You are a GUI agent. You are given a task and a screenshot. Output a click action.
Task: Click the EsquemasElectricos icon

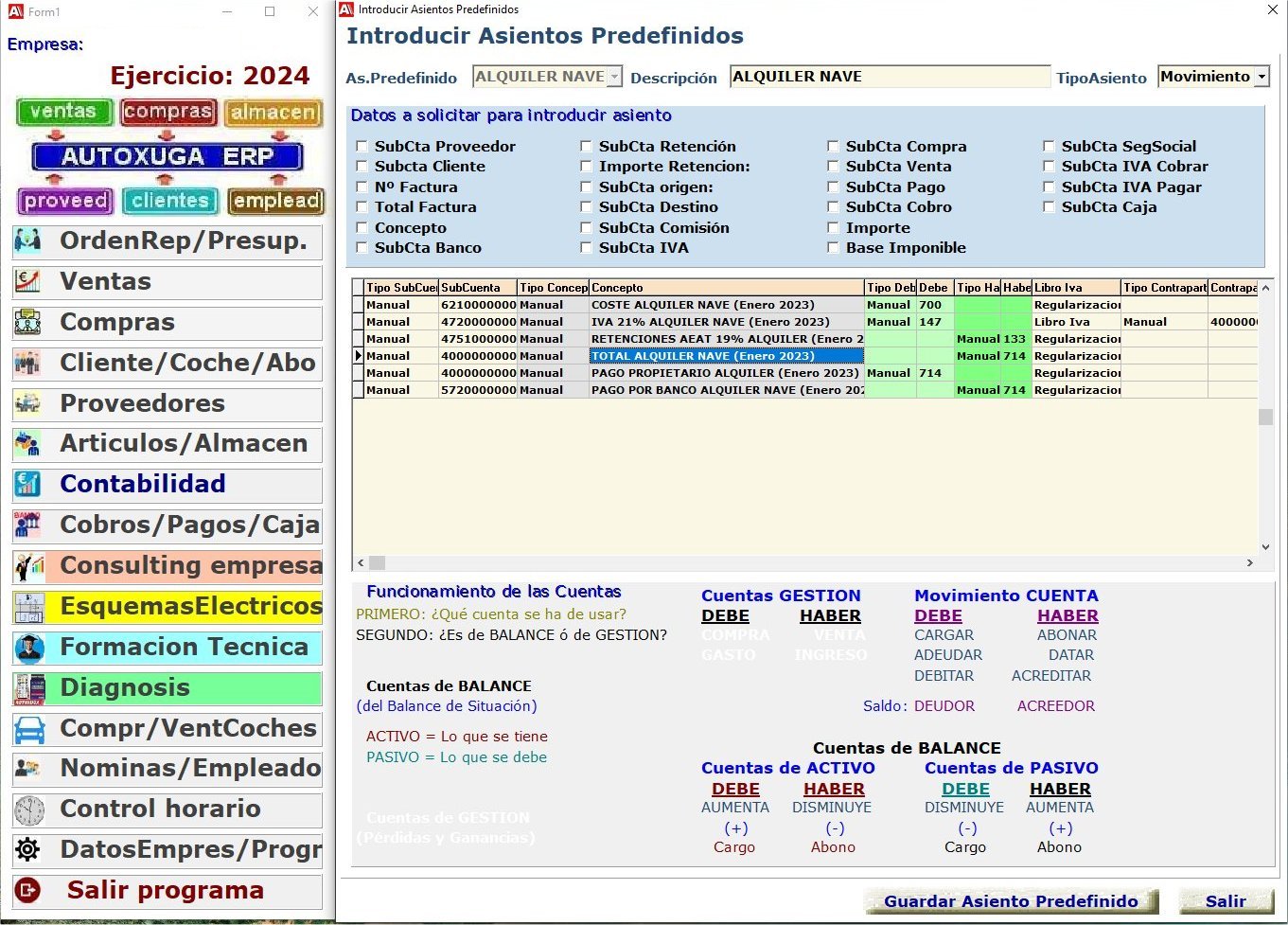pyautogui.click(x=28, y=607)
